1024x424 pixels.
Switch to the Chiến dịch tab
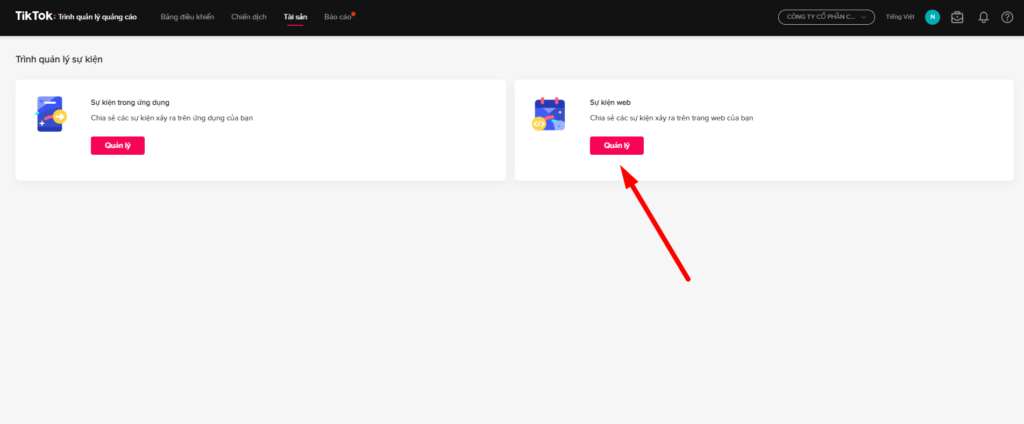point(248,17)
